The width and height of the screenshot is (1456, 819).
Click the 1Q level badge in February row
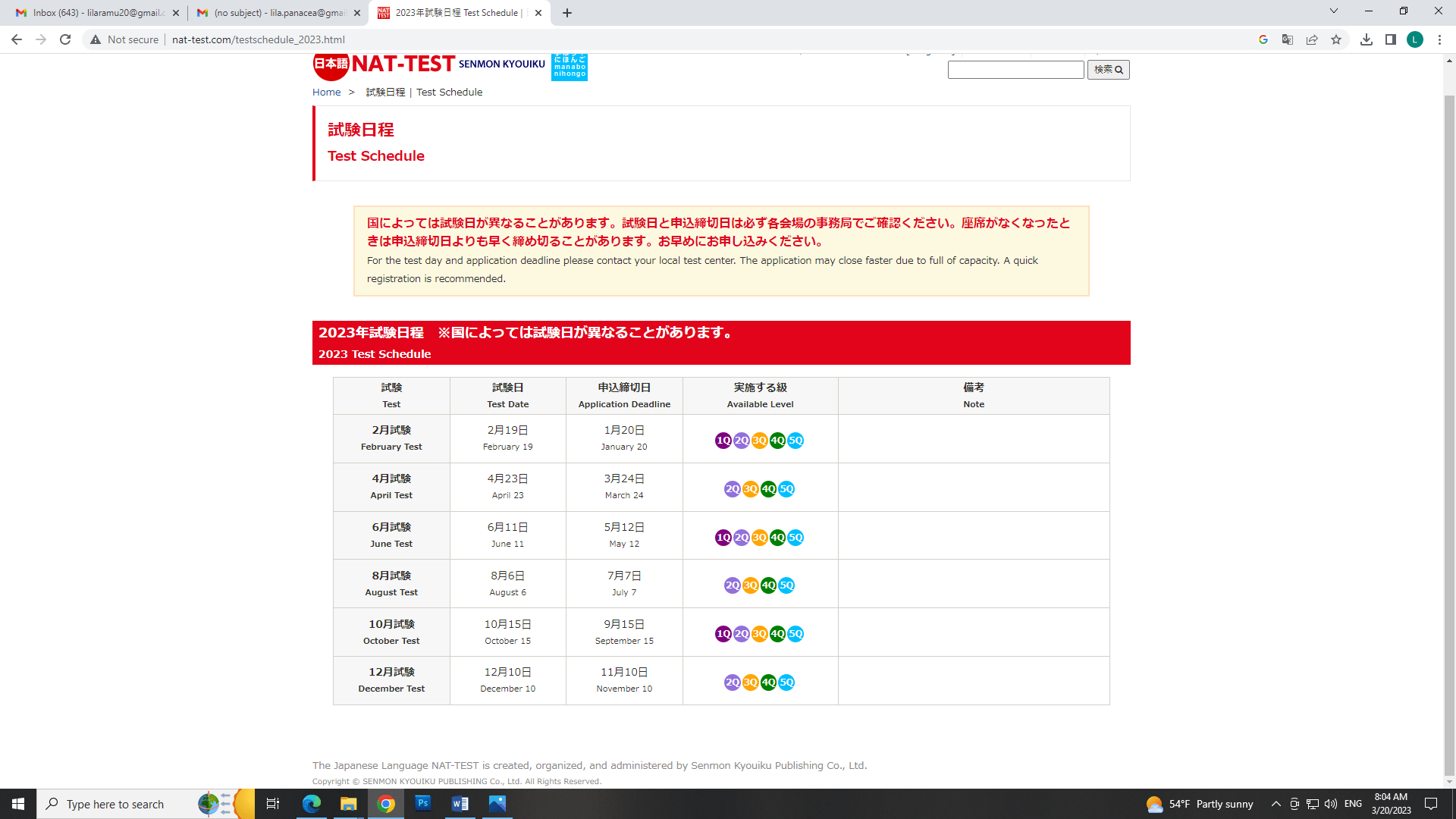coord(723,441)
